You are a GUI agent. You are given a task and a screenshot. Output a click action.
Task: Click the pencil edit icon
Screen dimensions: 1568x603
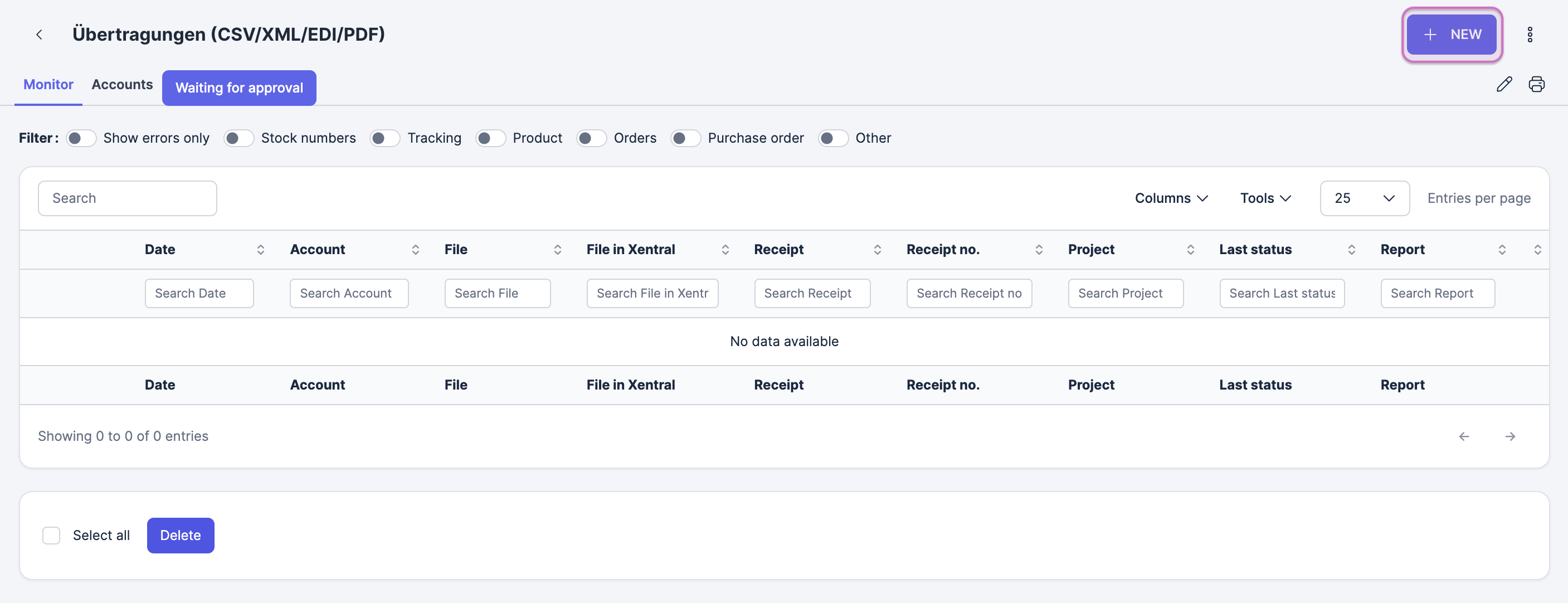point(1504,84)
